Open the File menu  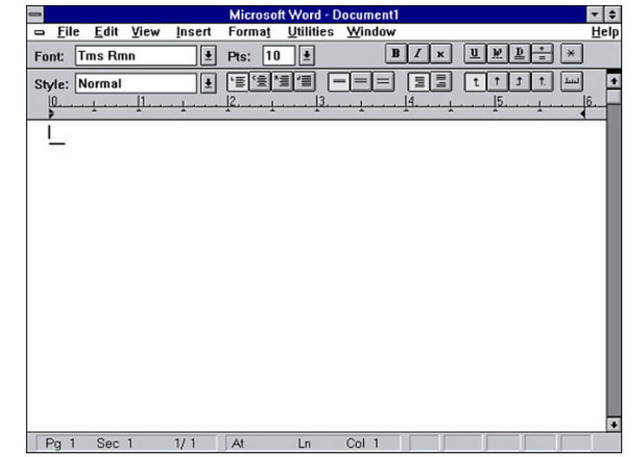68,32
